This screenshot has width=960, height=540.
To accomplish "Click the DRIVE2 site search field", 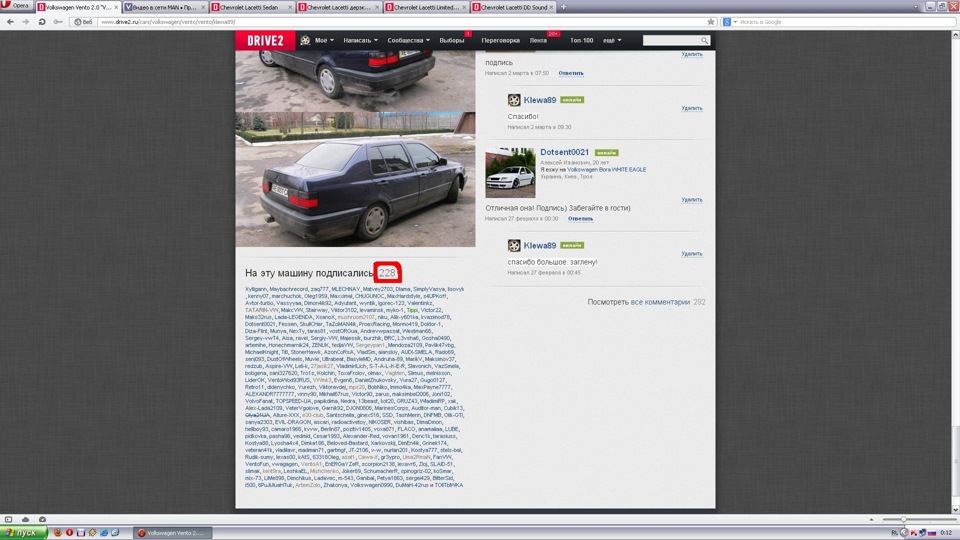I will pos(671,40).
